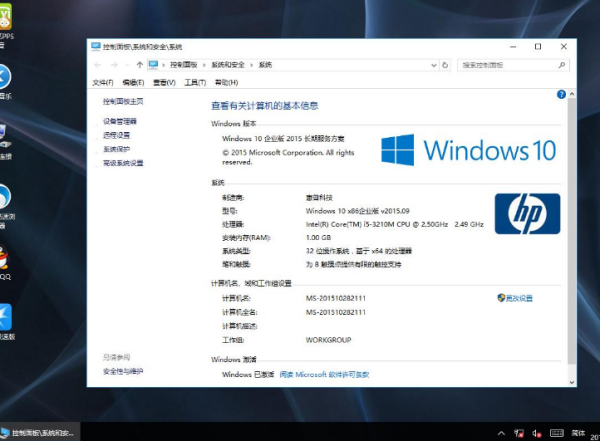The width and height of the screenshot is (600, 441).
Task: Click 更改设置 link with shield
Action: (515, 298)
